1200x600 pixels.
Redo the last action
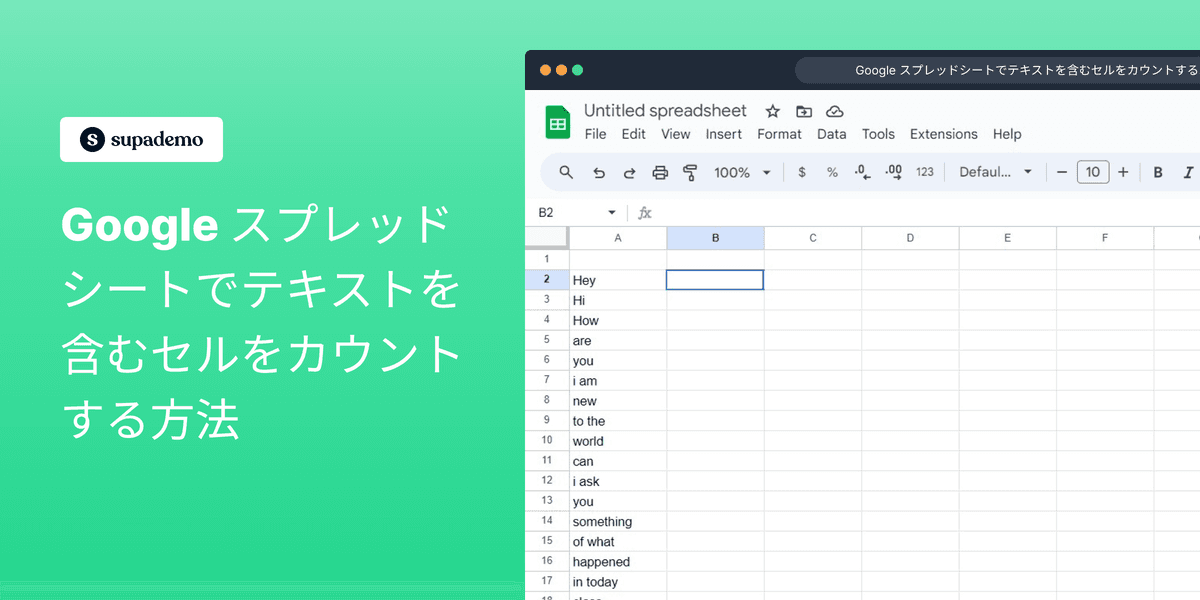(629, 172)
